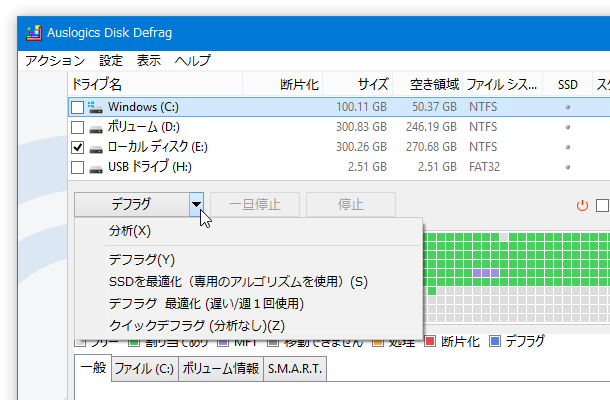
Task: Sort by the SSD column header
Action: pyautogui.click(x=568, y=84)
